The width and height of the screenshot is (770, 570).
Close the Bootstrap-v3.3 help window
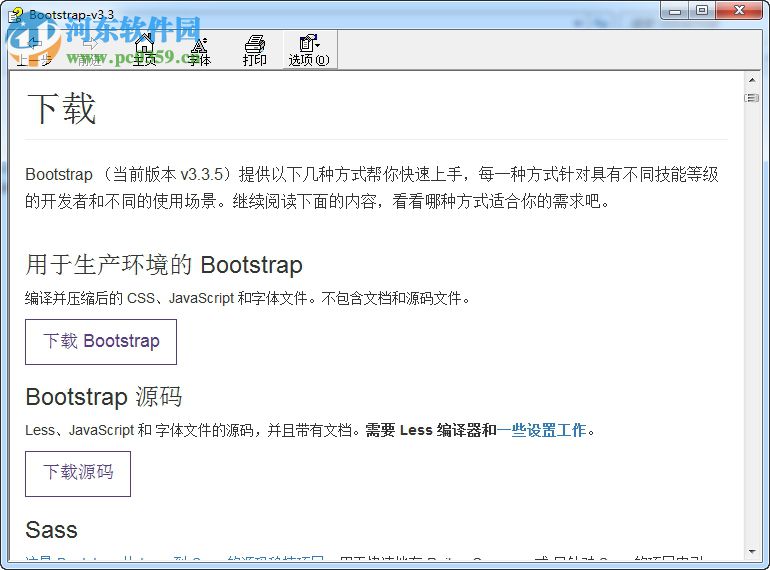coord(740,11)
